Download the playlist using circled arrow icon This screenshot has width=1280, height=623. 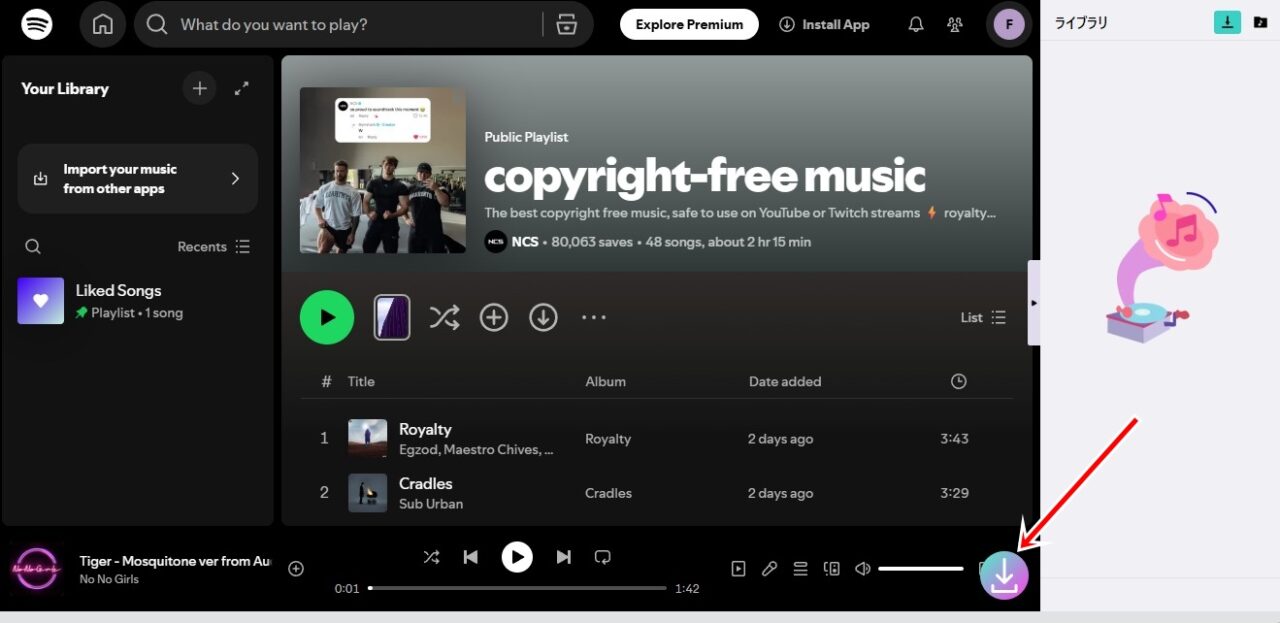click(543, 318)
